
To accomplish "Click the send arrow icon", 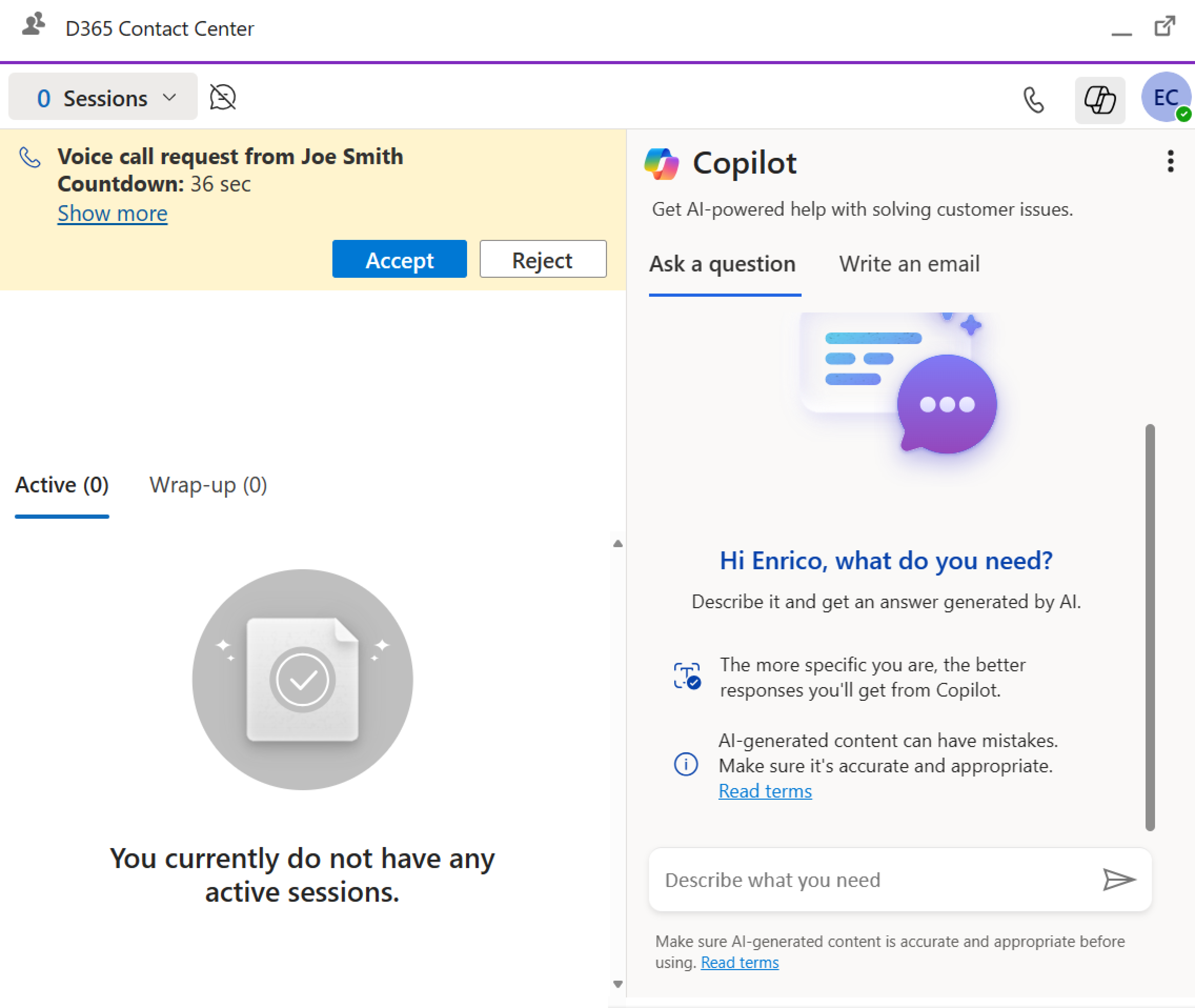I will [x=1119, y=879].
